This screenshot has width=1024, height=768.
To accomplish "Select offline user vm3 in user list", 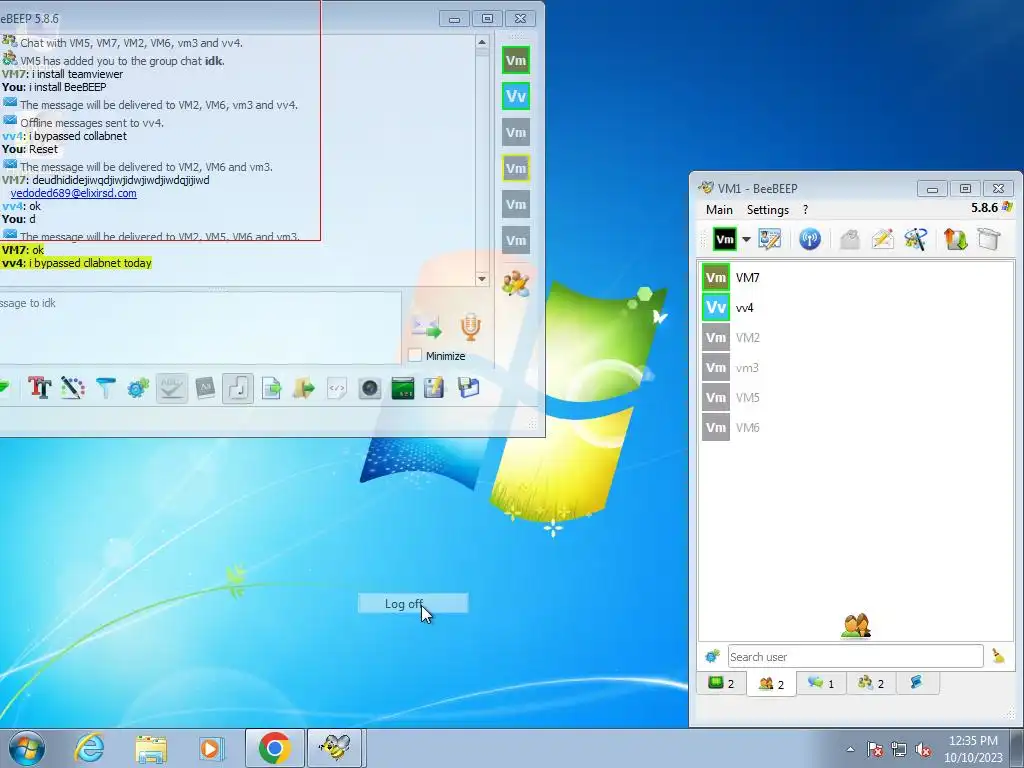I will [x=857, y=368].
